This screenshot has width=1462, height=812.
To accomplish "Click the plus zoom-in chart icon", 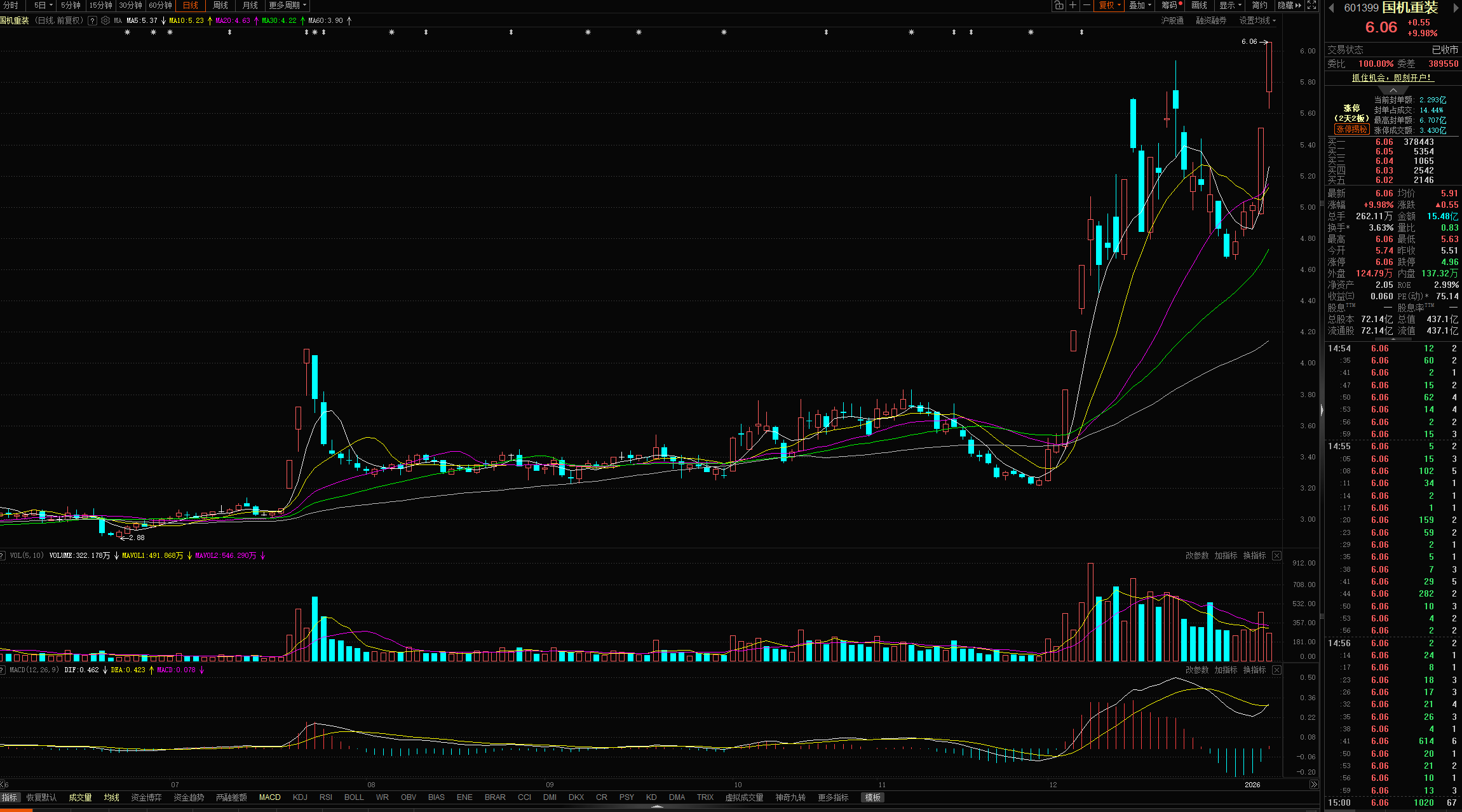I will (x=1073, y=5).
